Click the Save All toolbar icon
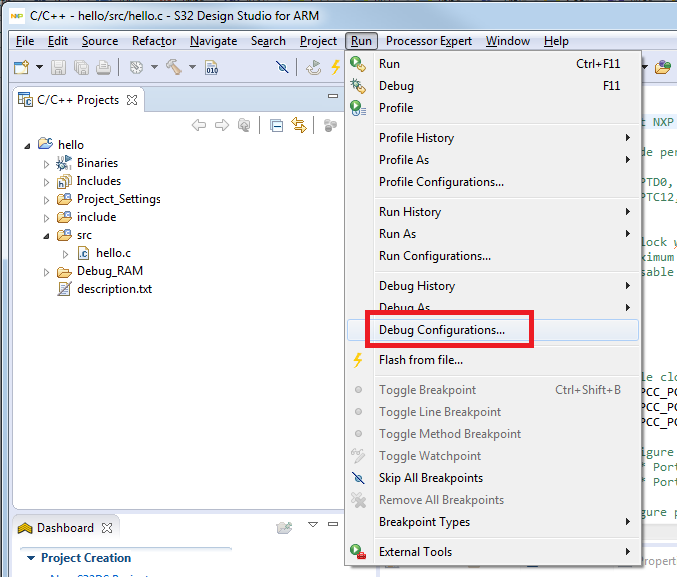This screenshot has width=677, height=577. (81, 67)
